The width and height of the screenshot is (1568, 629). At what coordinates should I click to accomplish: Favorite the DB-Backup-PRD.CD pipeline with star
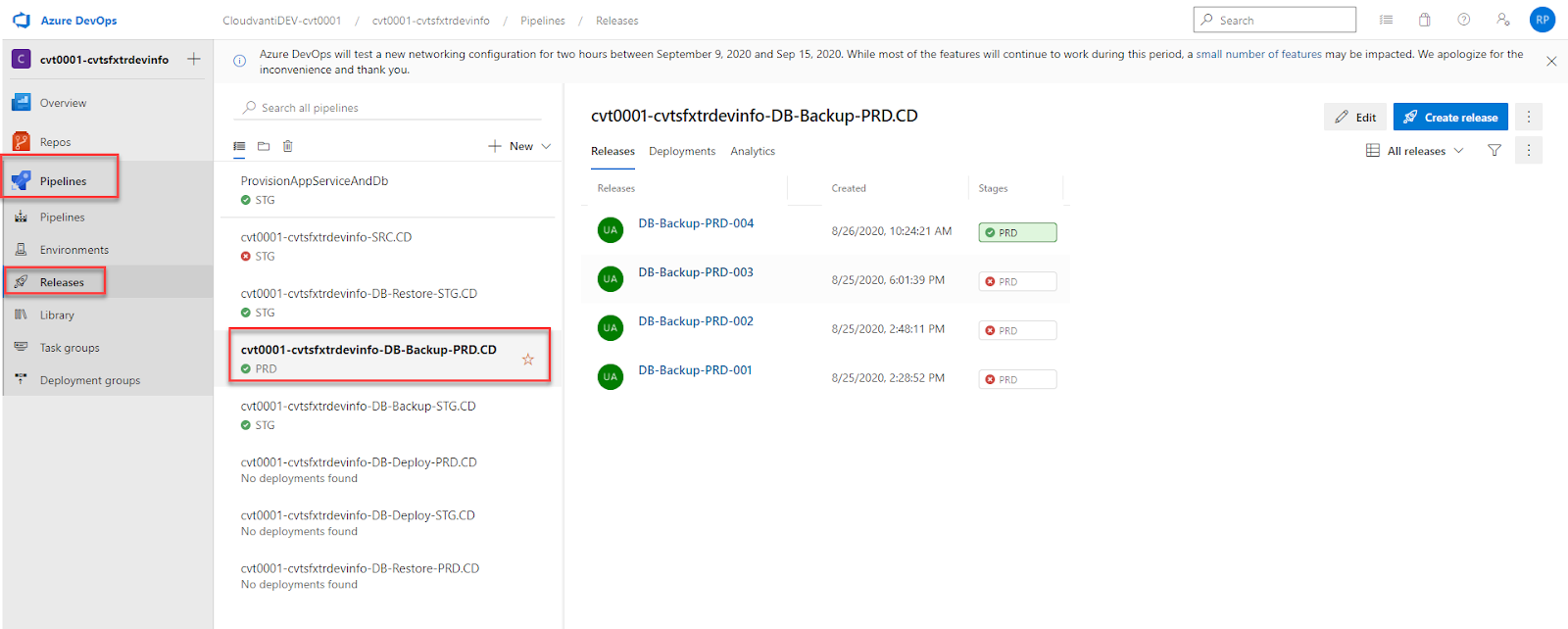[x=528, y=360]
